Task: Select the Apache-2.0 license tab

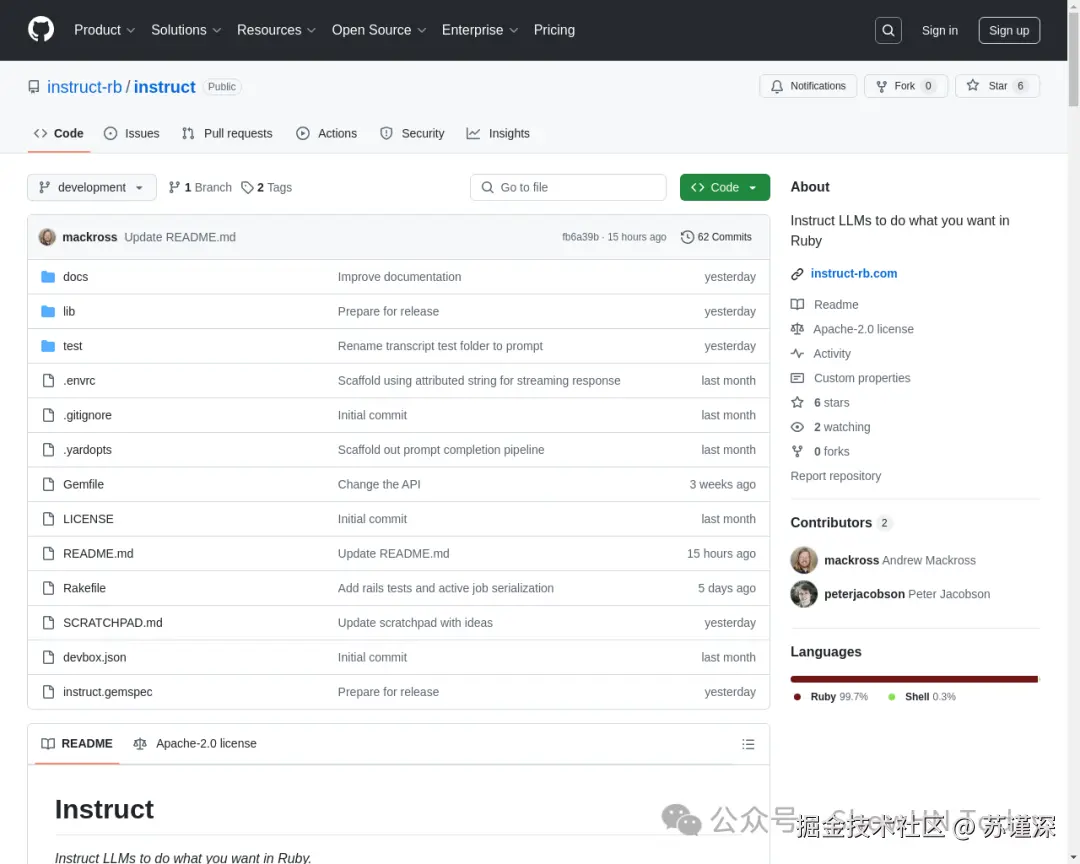Action: (x=195, y=743)
